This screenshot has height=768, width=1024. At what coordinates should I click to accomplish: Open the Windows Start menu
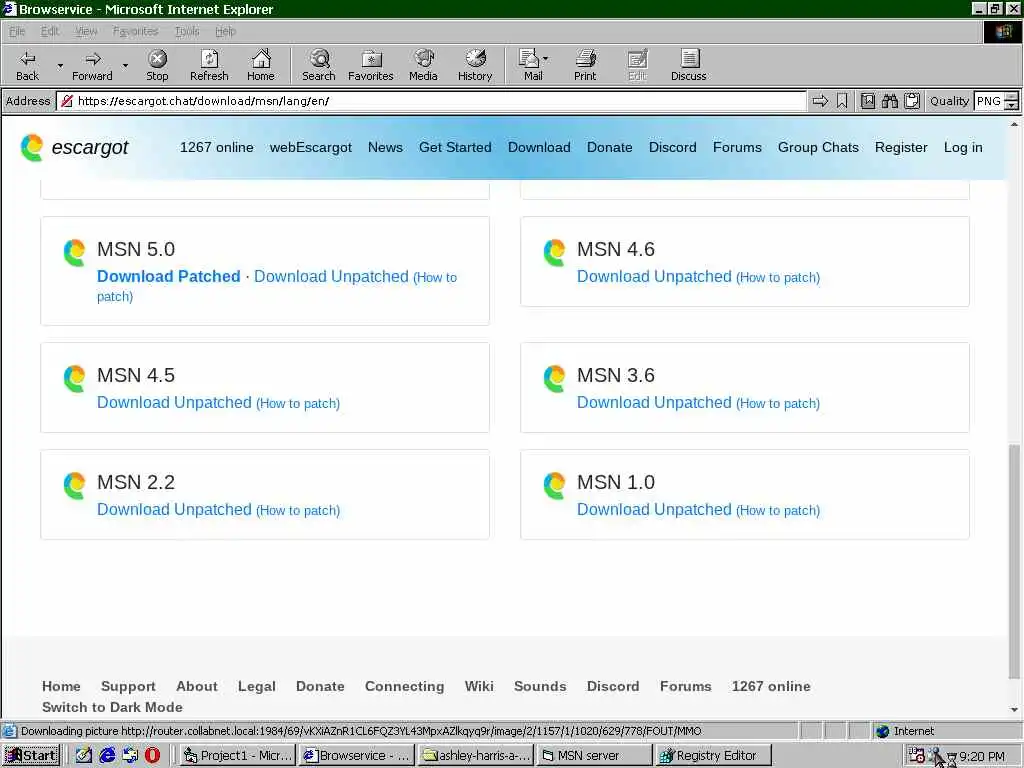tap(31, 756)
